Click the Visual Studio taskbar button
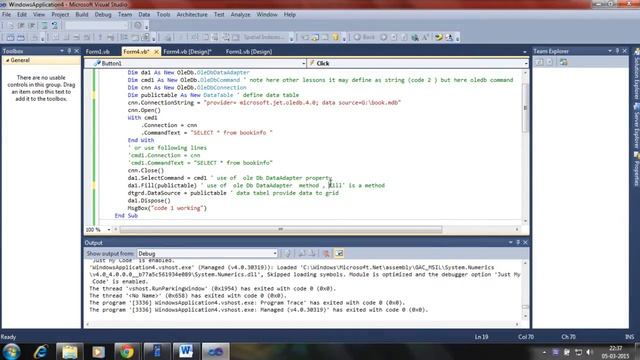The height and width of the screenshot is (360, 640). 215,351
